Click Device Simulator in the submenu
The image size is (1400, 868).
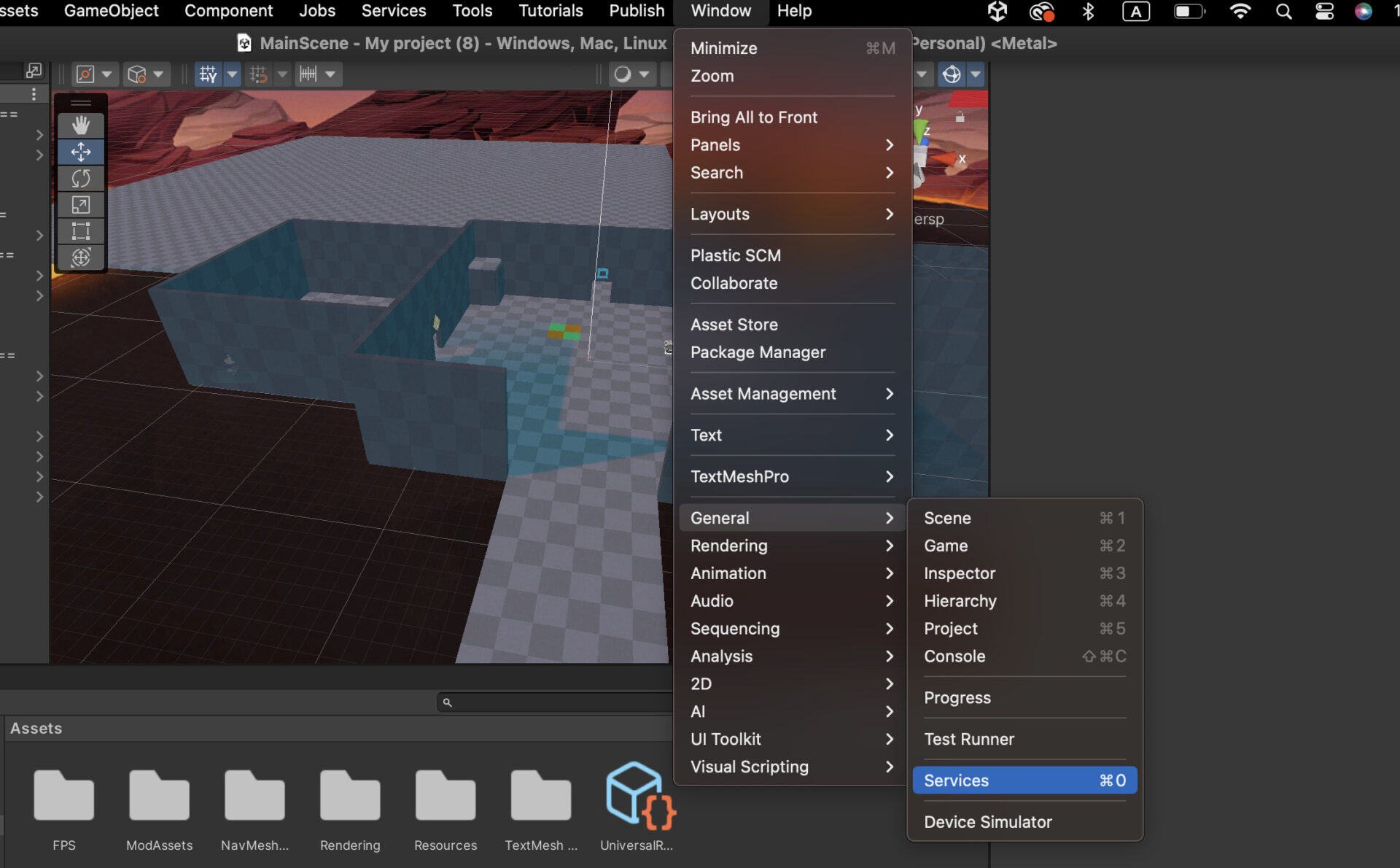click(988, 821)
